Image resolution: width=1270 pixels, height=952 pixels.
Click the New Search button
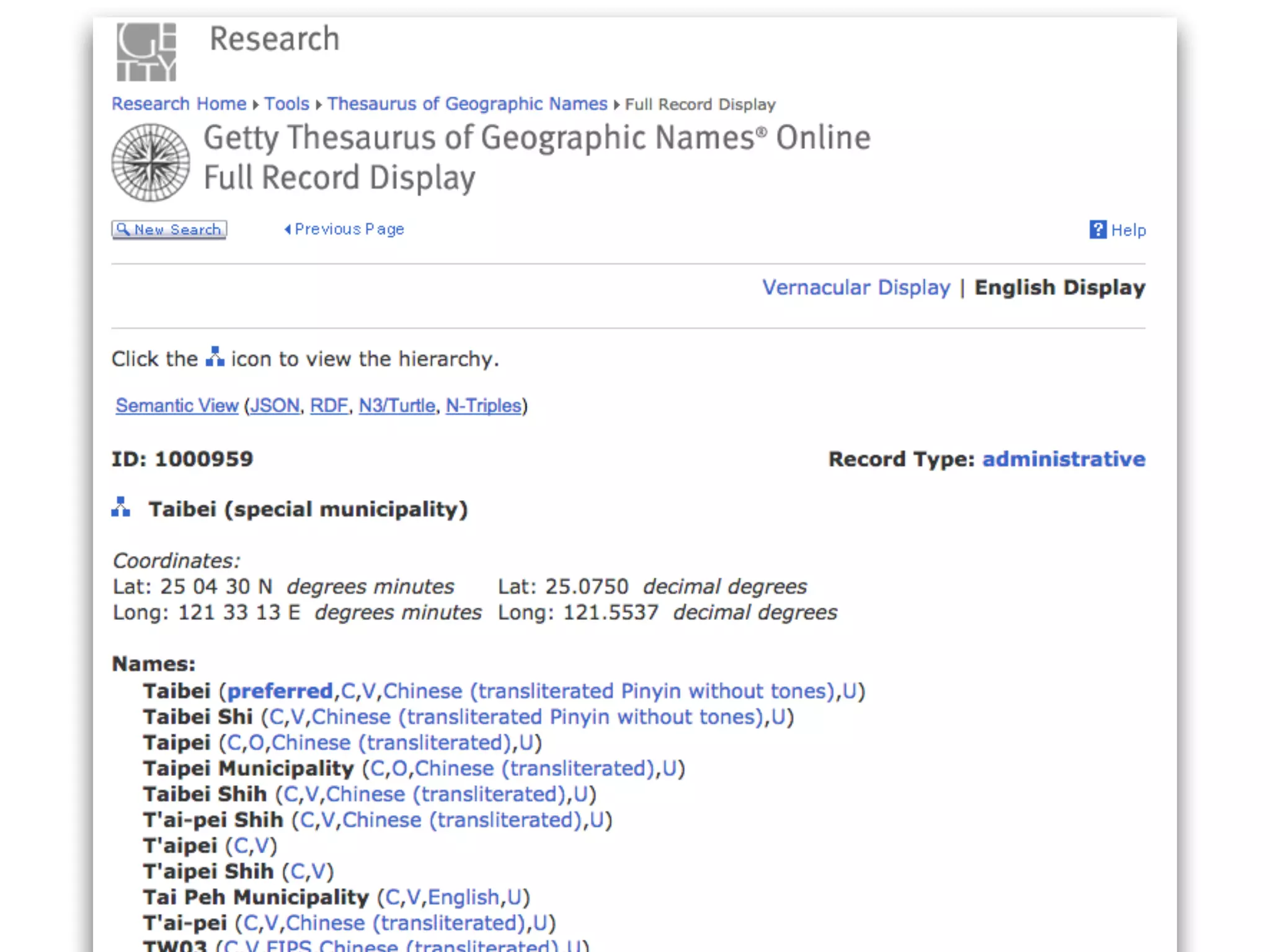[x=169, y=230]
